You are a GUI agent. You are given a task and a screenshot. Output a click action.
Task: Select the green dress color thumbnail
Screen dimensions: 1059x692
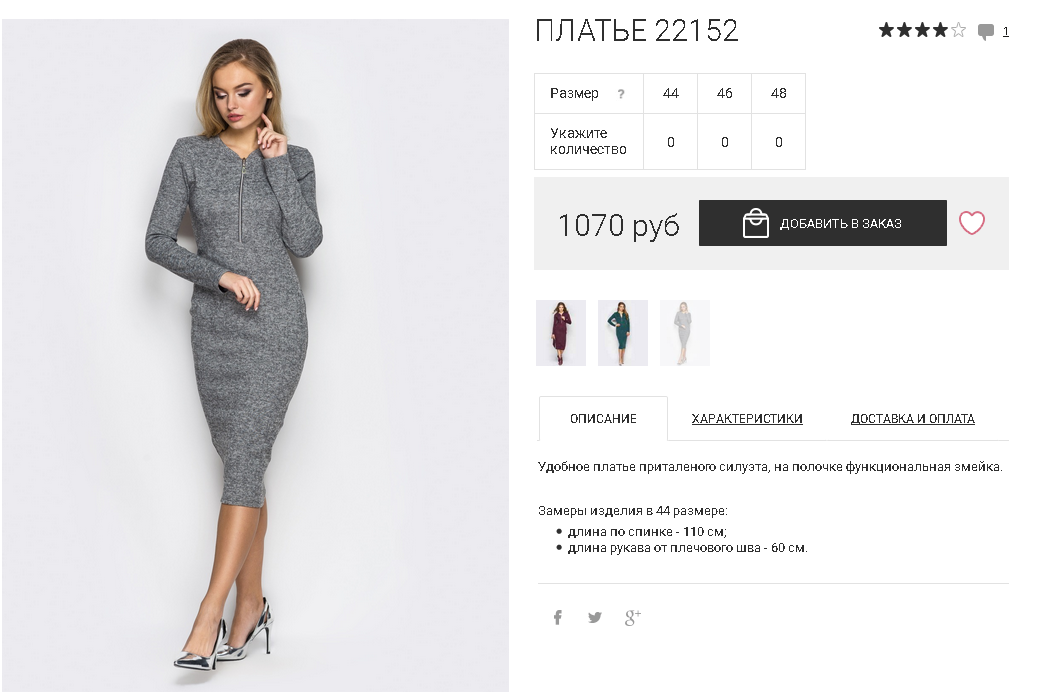coord(623,333)
